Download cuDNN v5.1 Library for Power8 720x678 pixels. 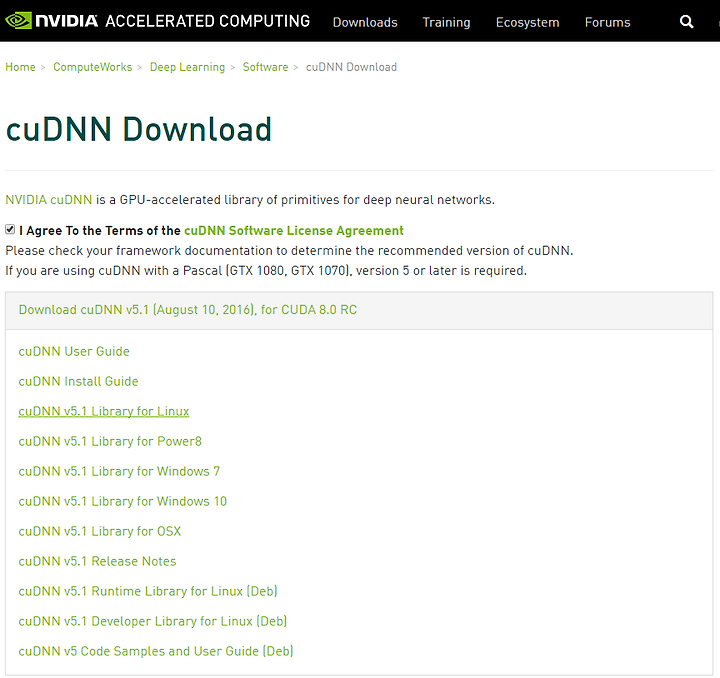pyautogui.click(x=110, y=441)
